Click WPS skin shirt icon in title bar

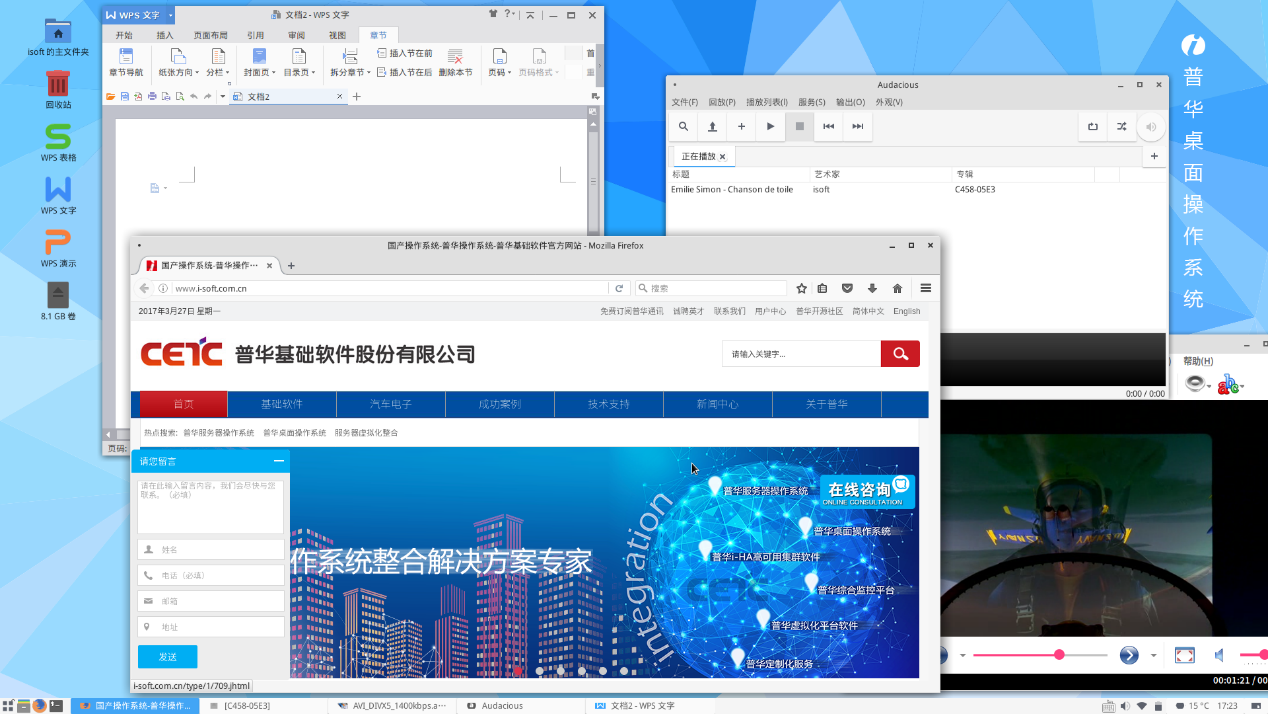(493, 15)
